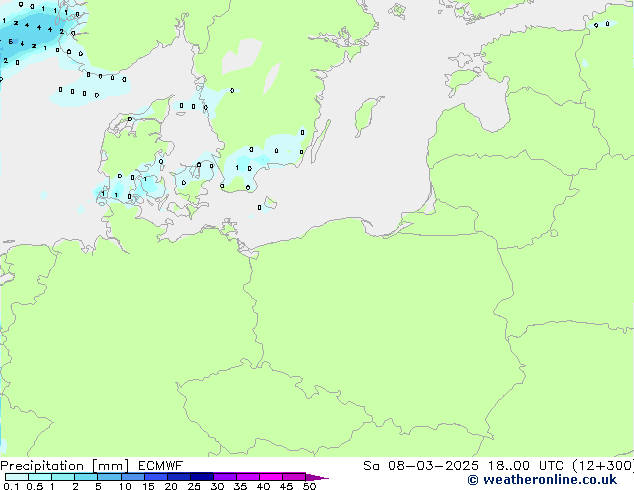Image resolution: width=634 pixels, height=490 pixels.
Task: Click legend label '50'
Action: pos(309,486)
